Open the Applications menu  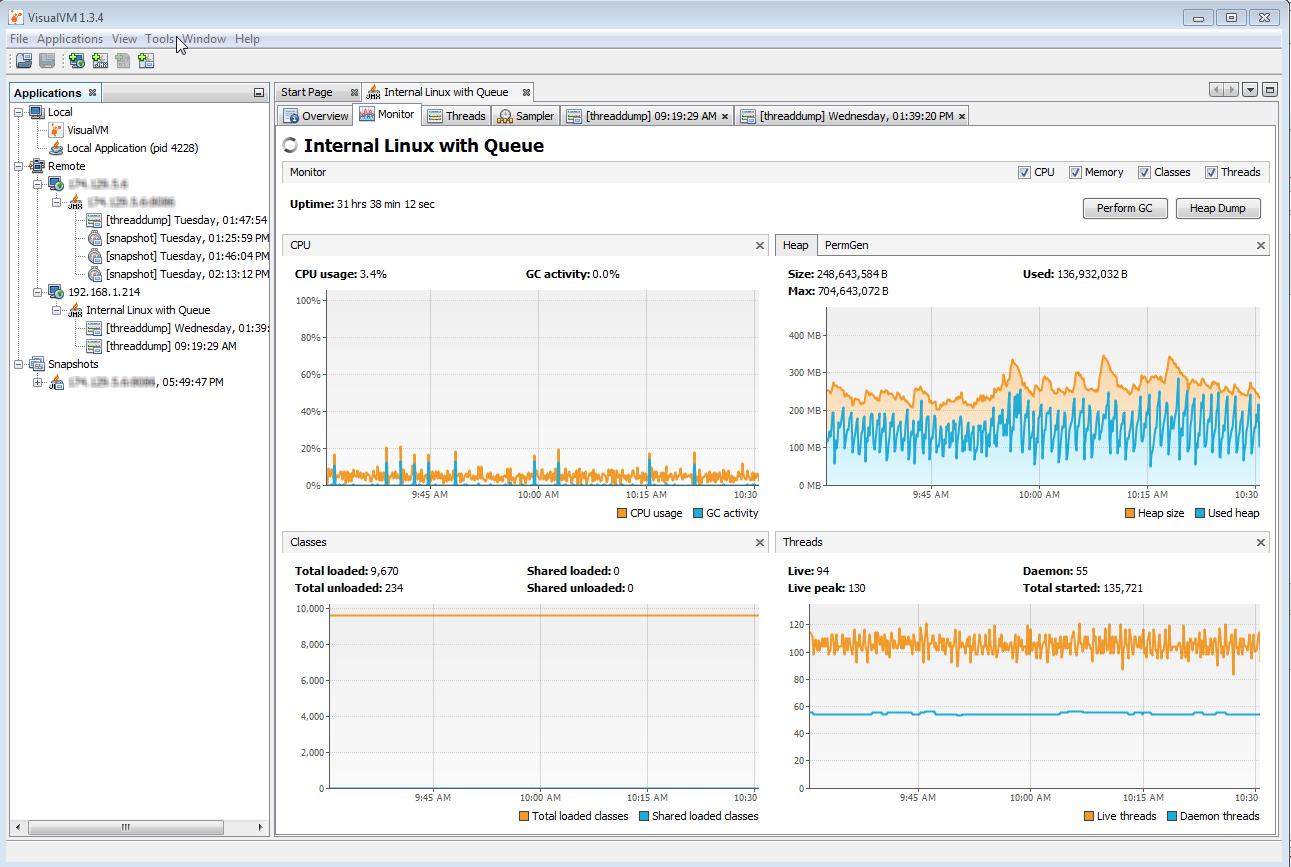(70, 39)
